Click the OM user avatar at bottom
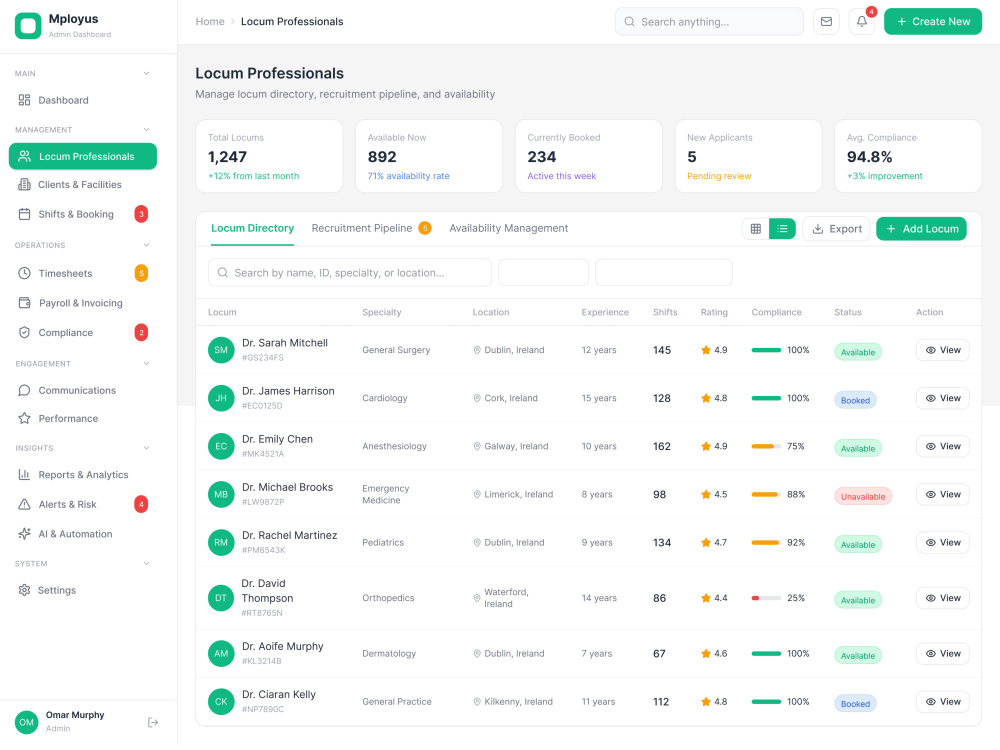The width and height of the screenshot is (1000, 750). pyautogui.click(x=27, y=723)
